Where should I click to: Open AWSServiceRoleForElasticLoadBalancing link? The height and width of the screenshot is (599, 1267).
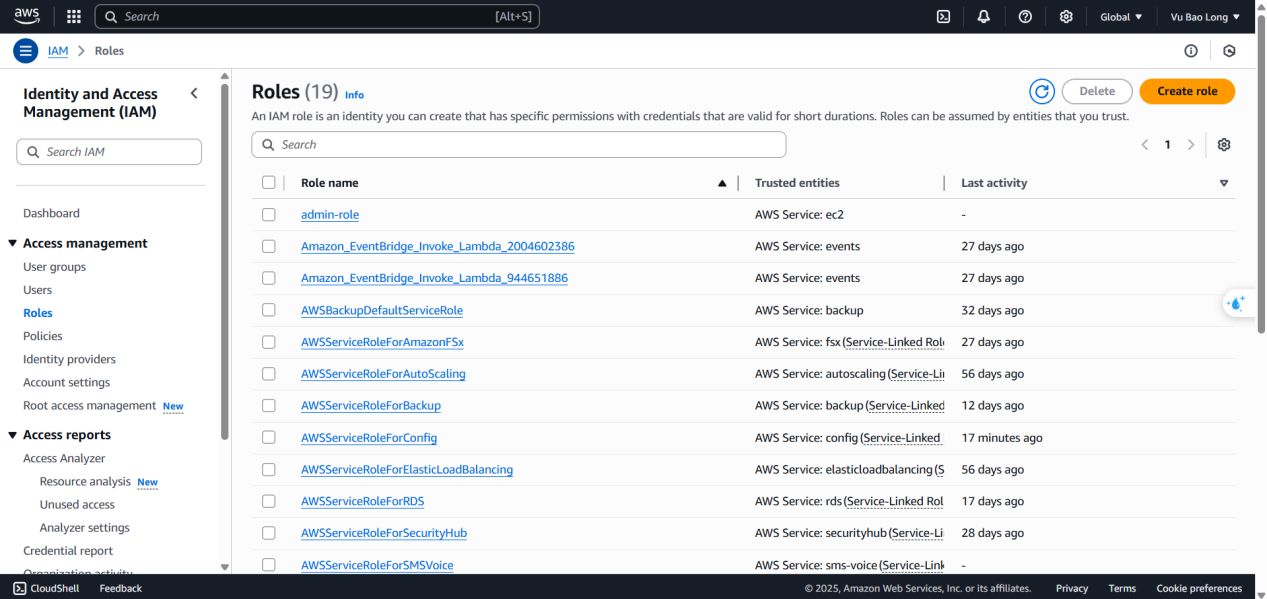coord(407,469)
